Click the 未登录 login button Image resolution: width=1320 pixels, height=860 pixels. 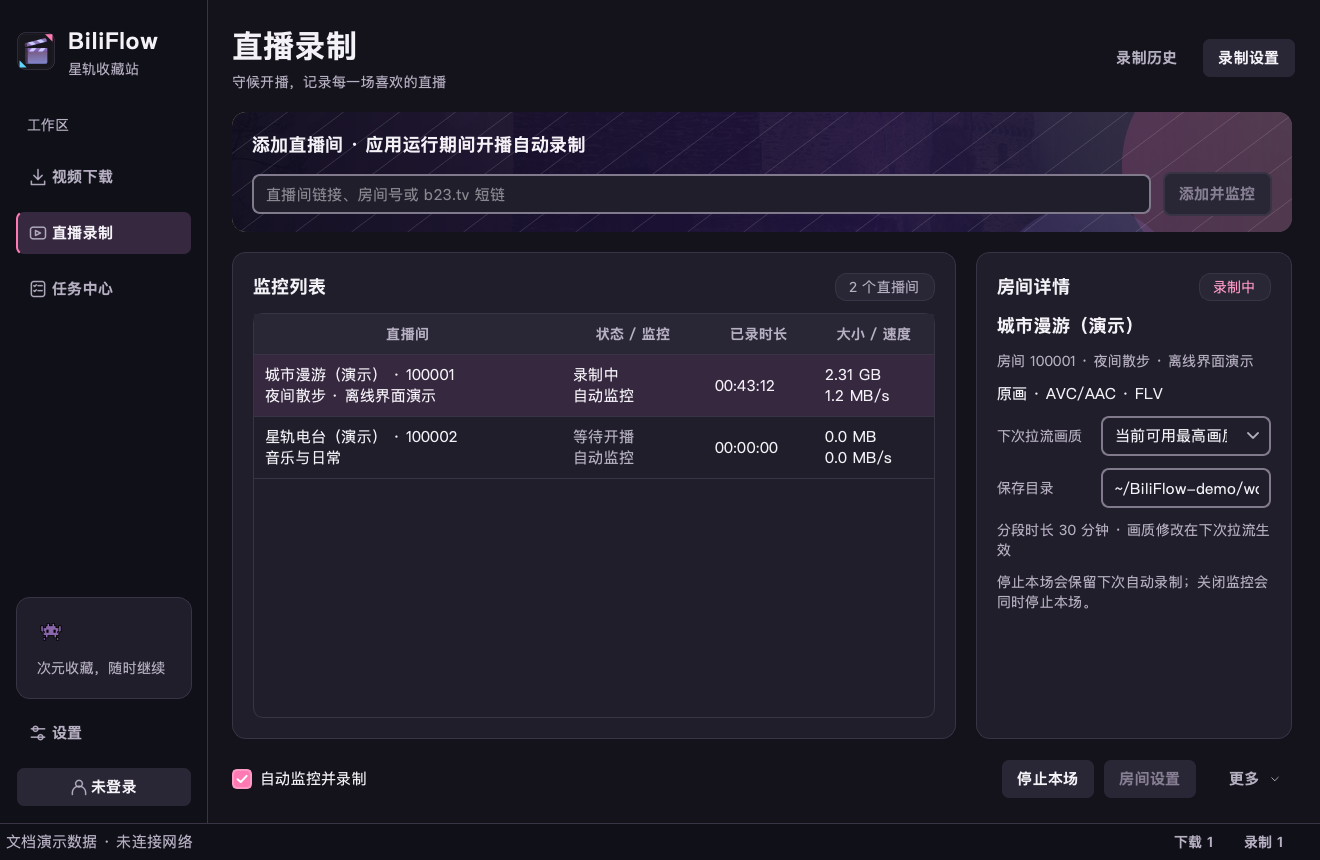click(x=104, y=787)
